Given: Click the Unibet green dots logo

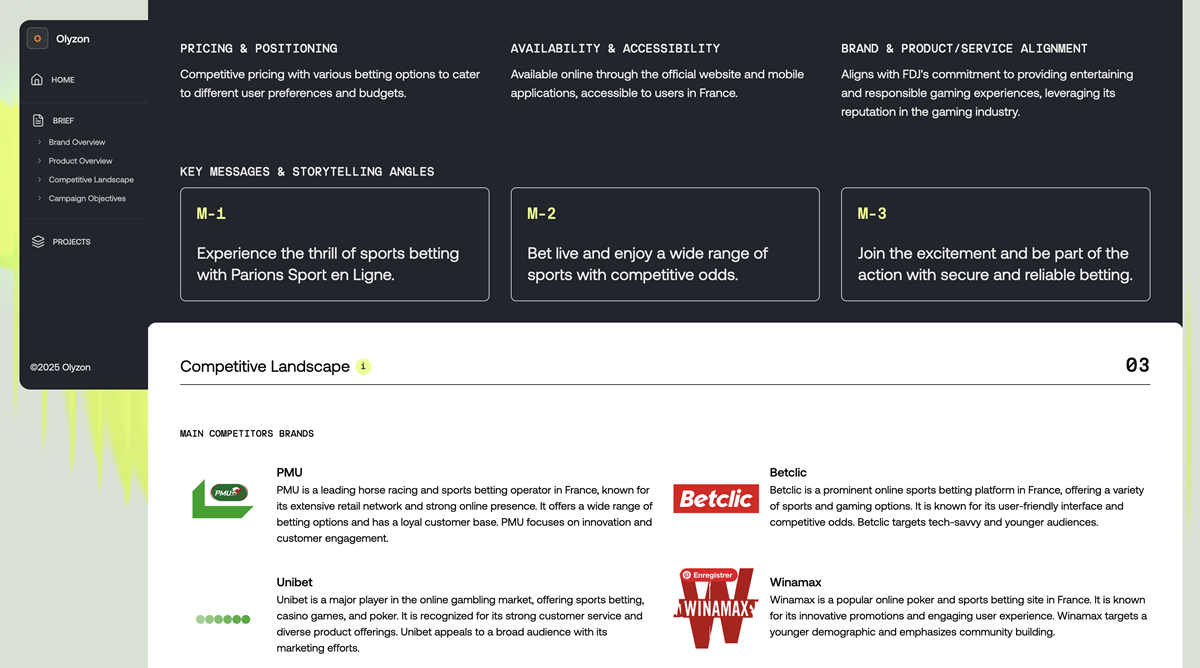Looking at the screenshot, I should pyautogui.click(x=223, y=619).
